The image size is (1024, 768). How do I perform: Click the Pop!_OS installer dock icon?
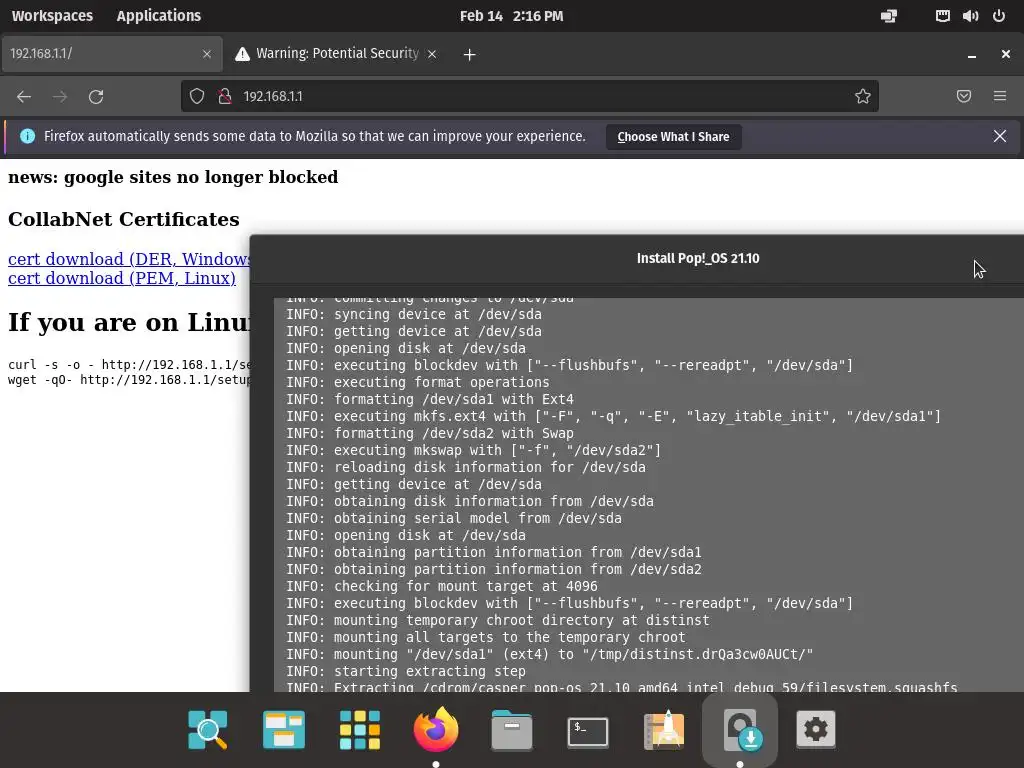coord(740,729)
